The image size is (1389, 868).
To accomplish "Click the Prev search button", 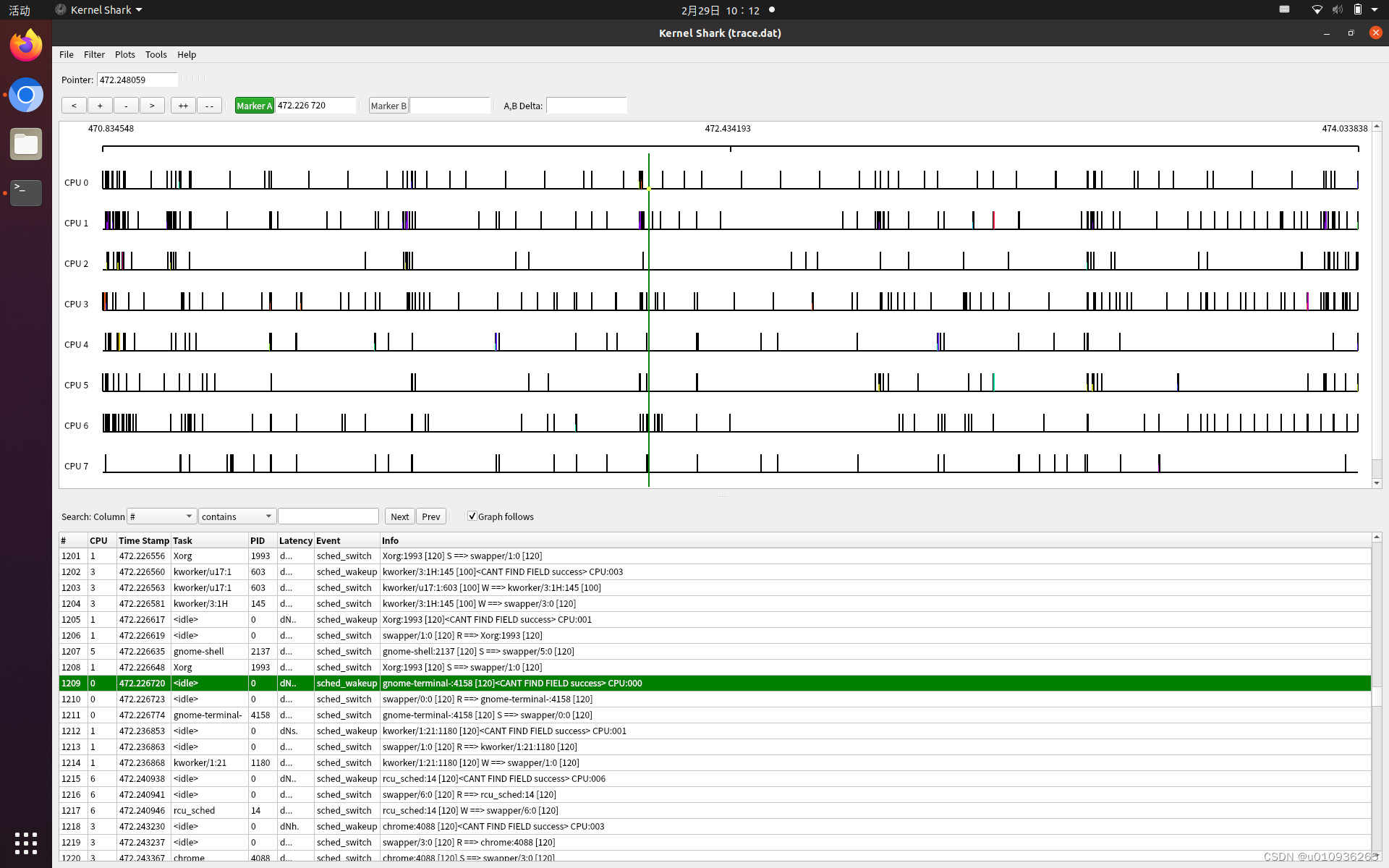I will click(430, 516).
